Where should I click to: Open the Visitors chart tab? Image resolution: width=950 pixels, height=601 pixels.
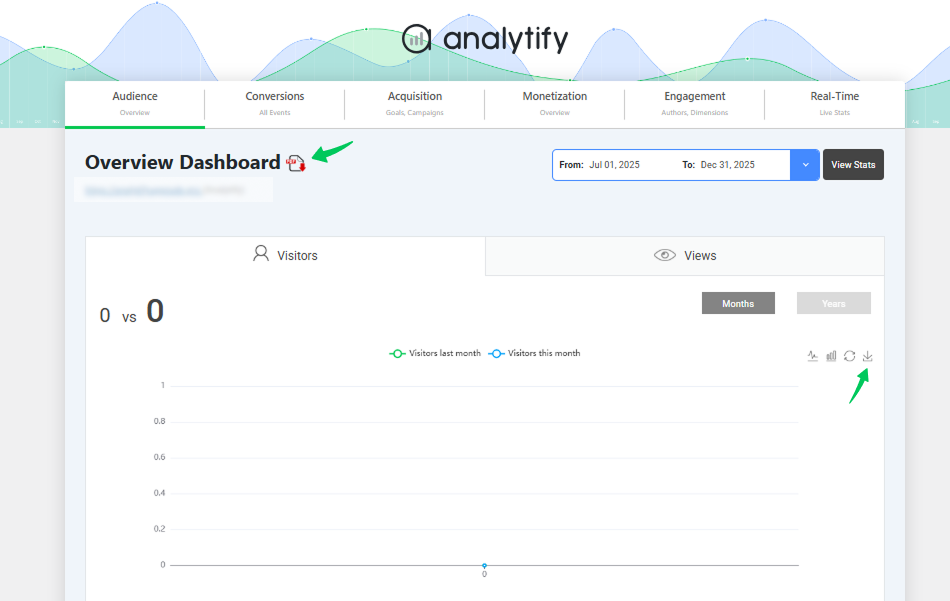[285, 255]
